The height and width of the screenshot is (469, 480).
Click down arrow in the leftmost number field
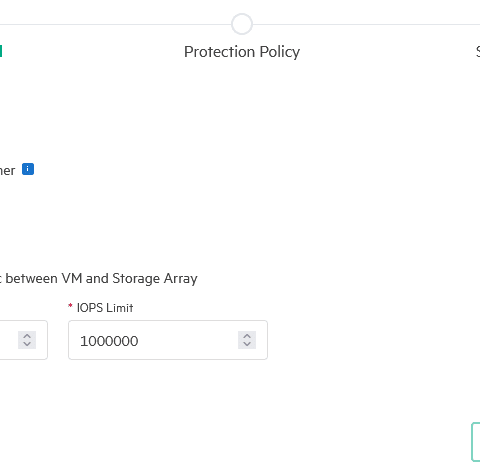27,344
